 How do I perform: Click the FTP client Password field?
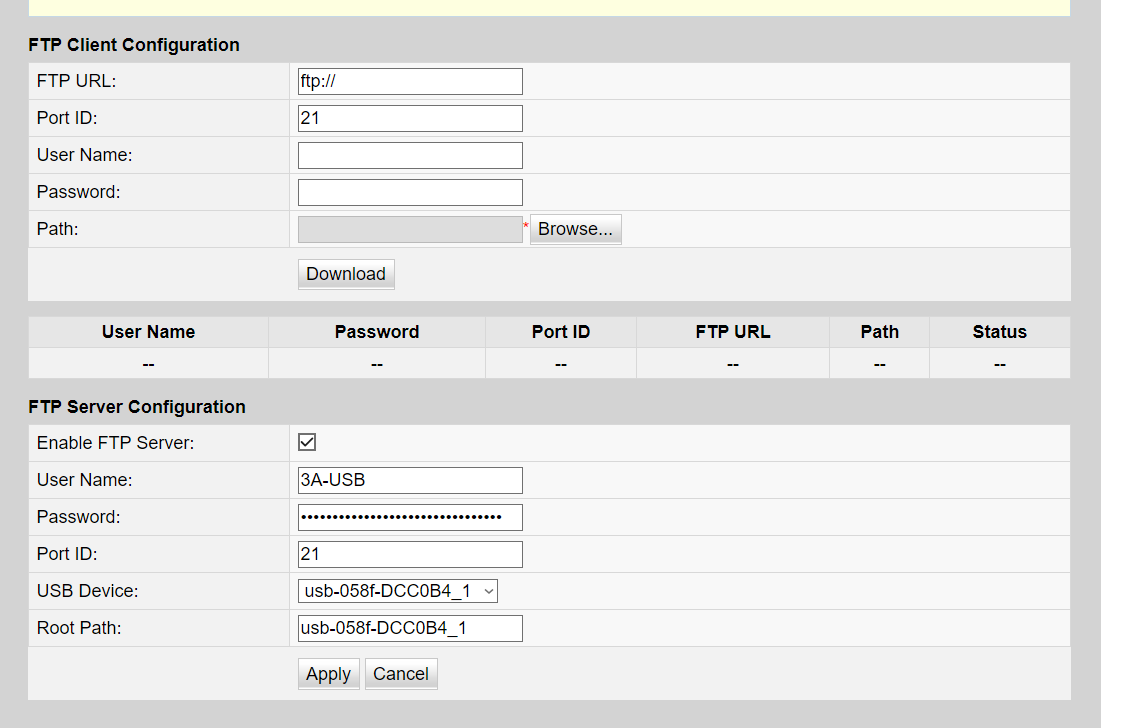click(410, 193)
